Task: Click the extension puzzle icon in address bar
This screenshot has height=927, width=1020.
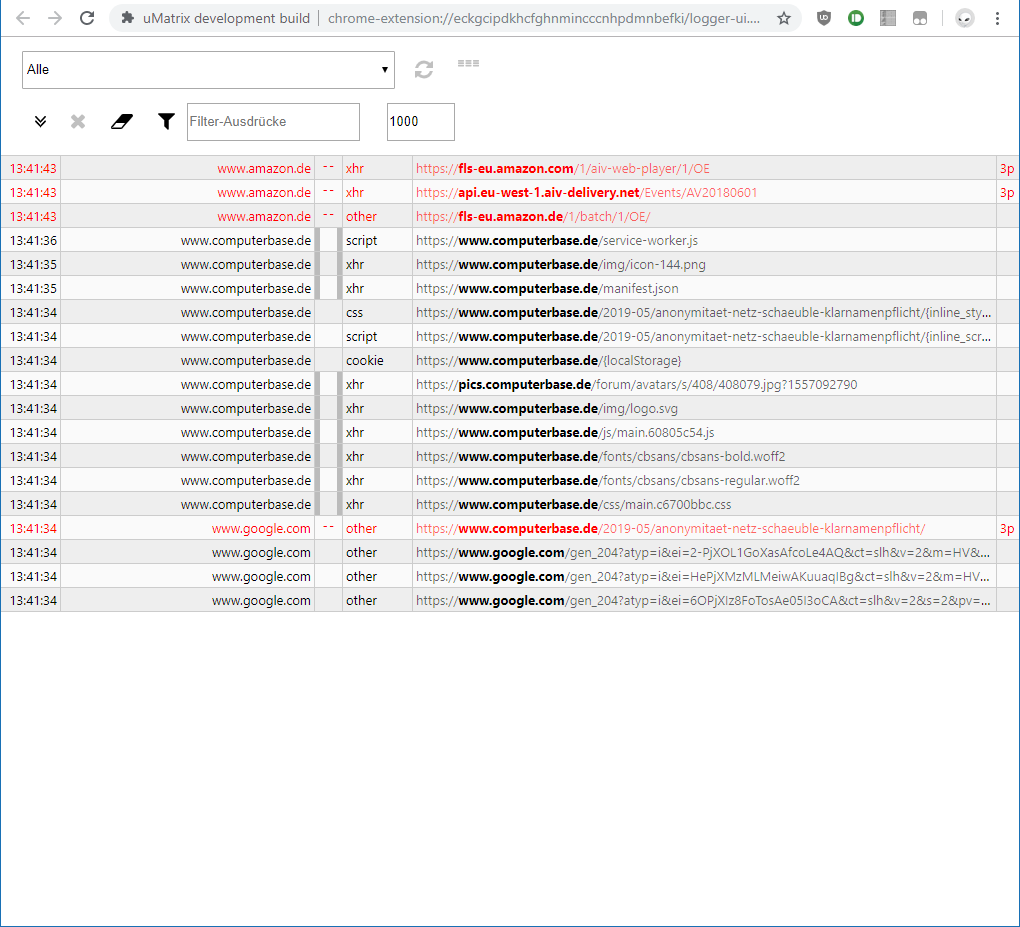Action: 128,18
